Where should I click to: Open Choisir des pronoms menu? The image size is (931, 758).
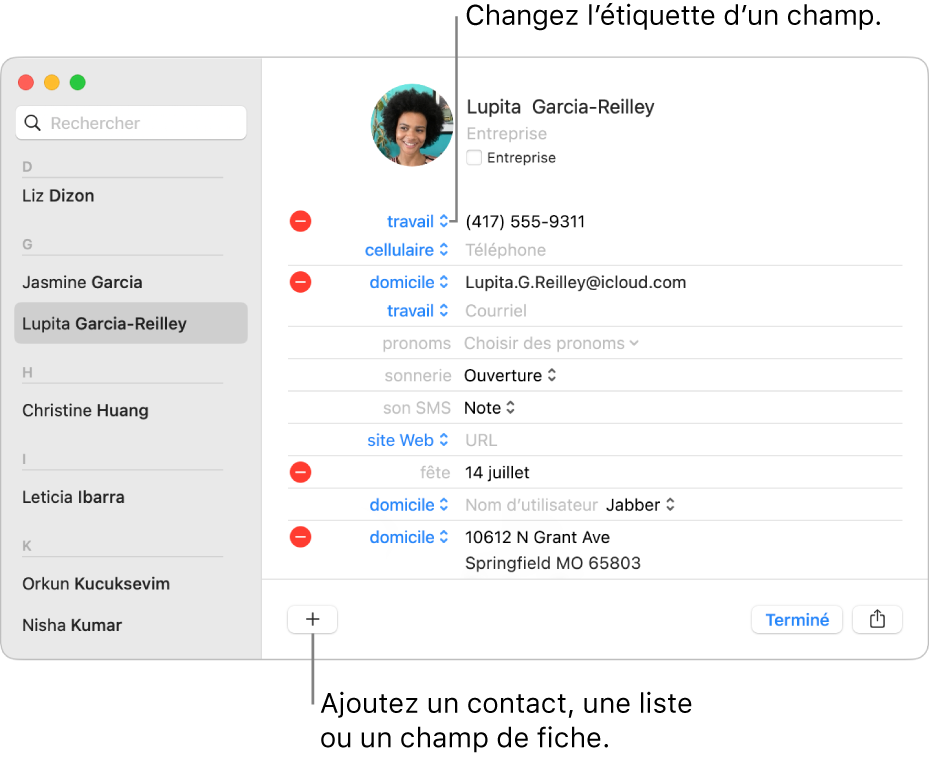pos(551,343)
